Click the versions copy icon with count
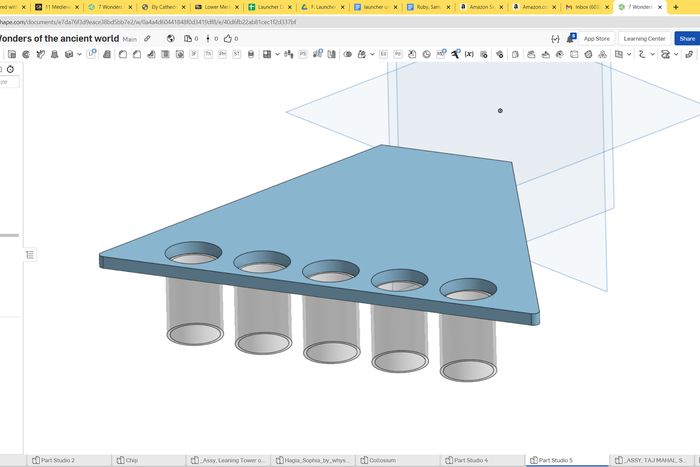The width and height of the screenshot is (700, 467). [188, 38]
